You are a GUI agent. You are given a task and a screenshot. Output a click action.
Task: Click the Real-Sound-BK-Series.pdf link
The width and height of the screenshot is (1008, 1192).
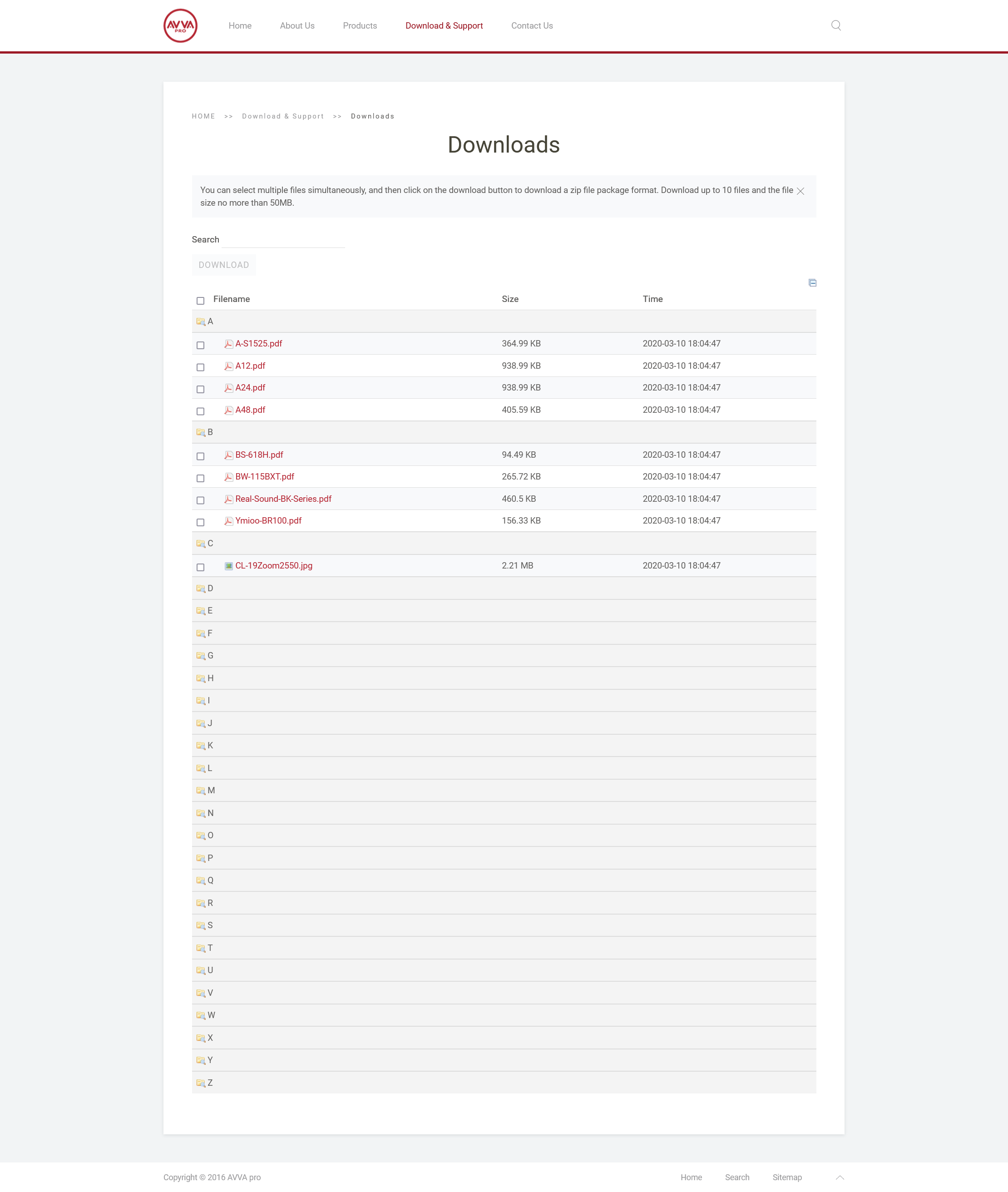(283, 498)
